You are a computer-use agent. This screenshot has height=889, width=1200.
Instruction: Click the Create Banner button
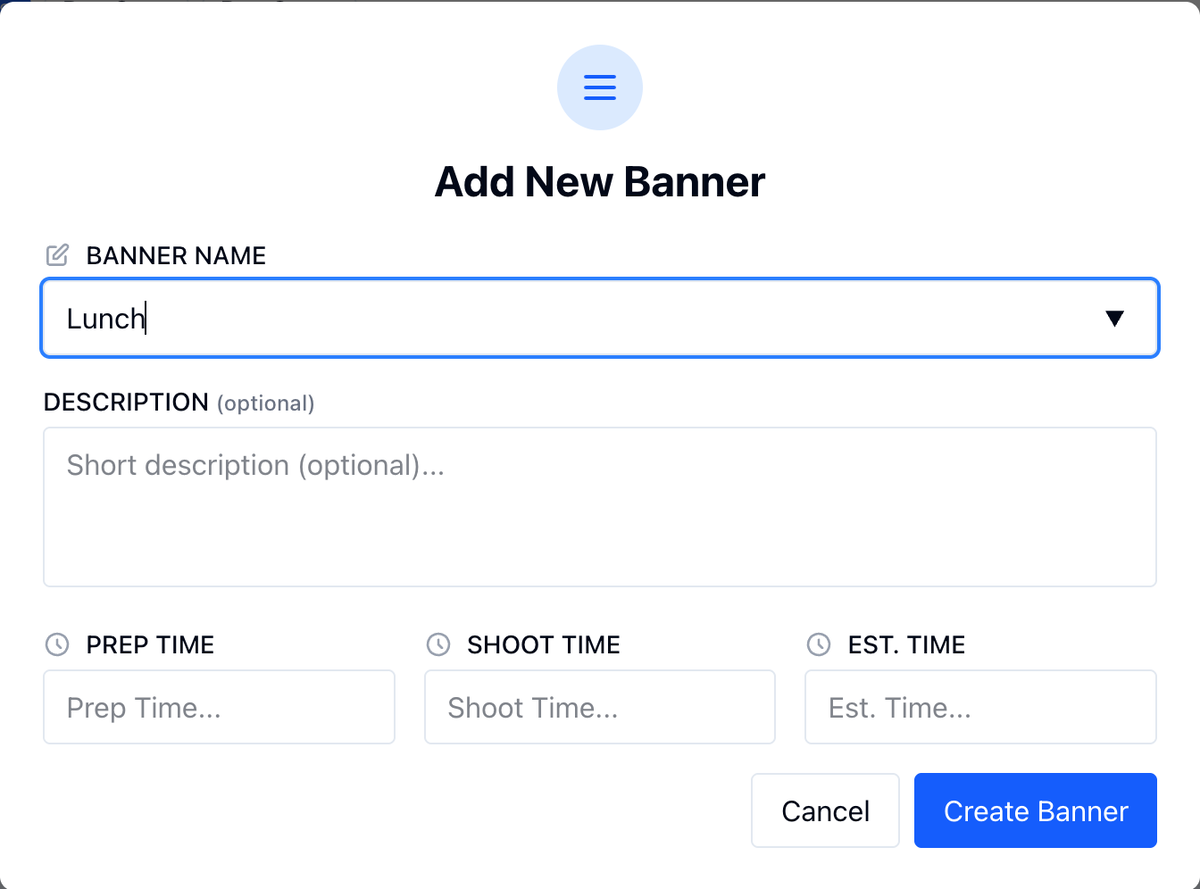[x=1036, y=811]
